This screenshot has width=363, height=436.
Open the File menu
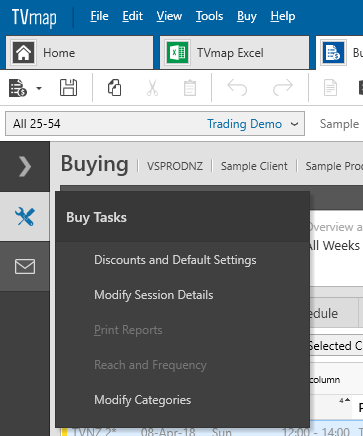click(99, 16)
